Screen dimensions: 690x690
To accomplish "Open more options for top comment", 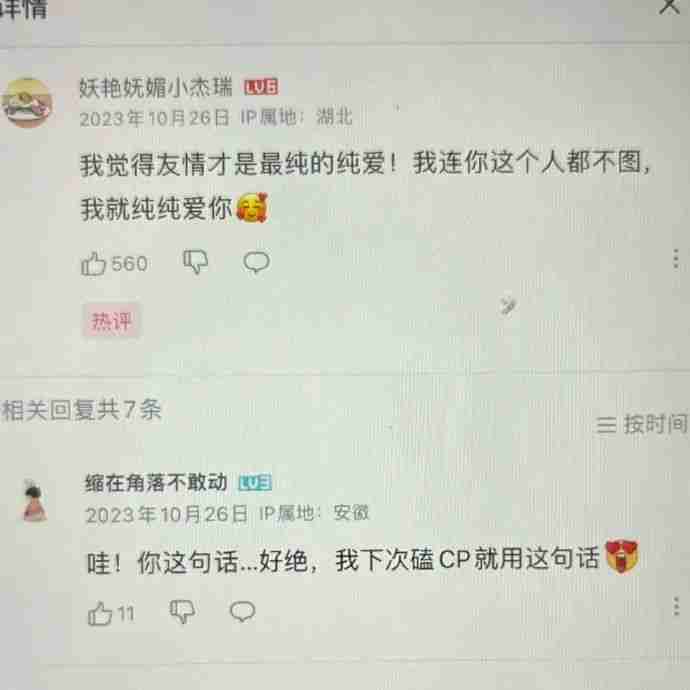I will tap(676, 259).
